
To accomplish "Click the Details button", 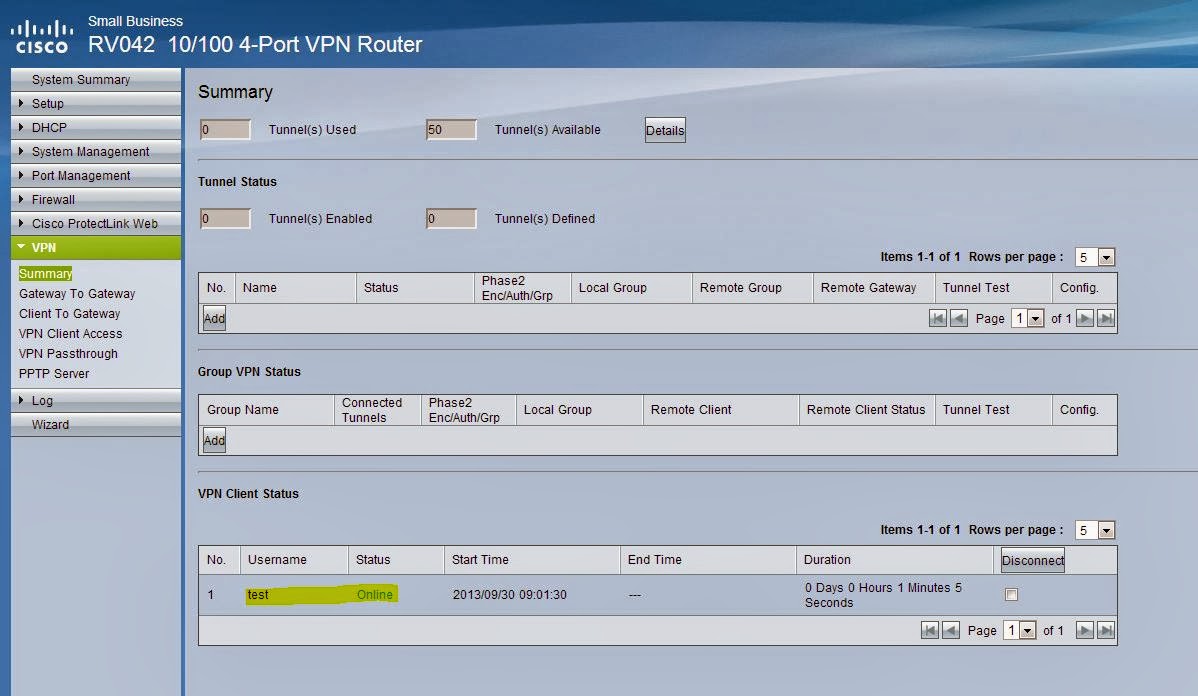I will pos(665,130).
